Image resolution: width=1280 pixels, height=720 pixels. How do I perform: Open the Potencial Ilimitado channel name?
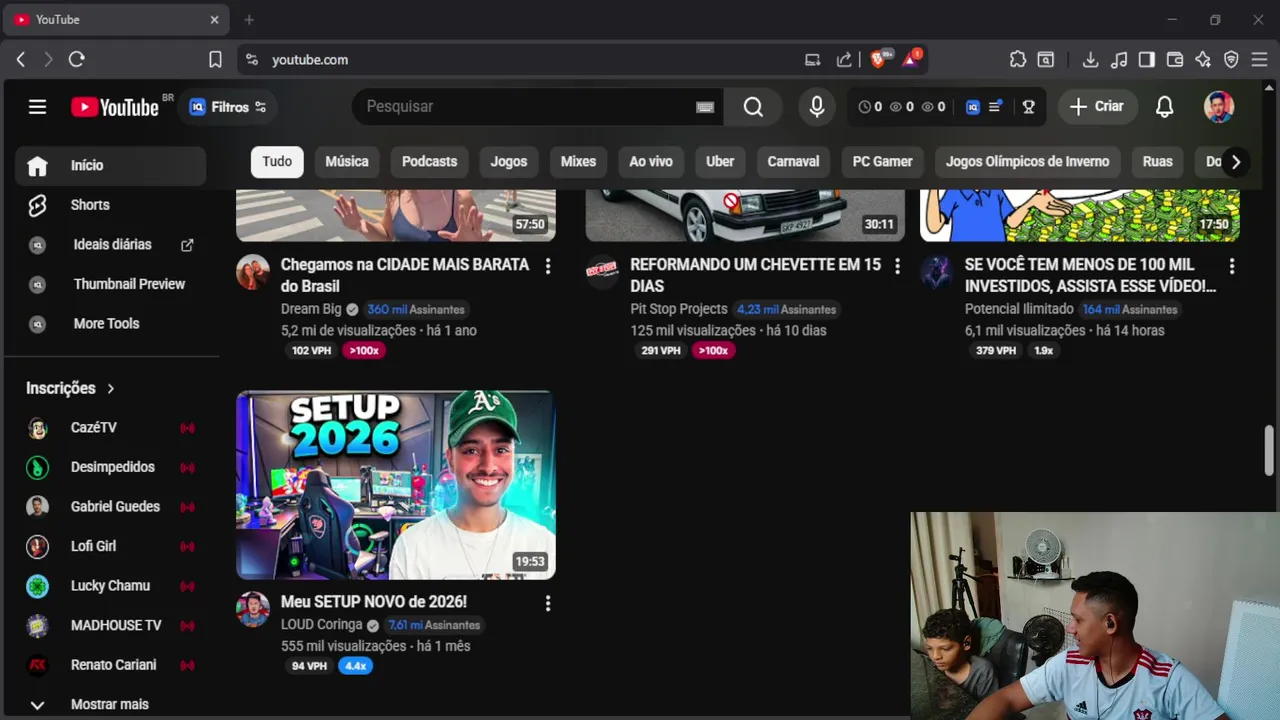click(x=1019, y=309)
